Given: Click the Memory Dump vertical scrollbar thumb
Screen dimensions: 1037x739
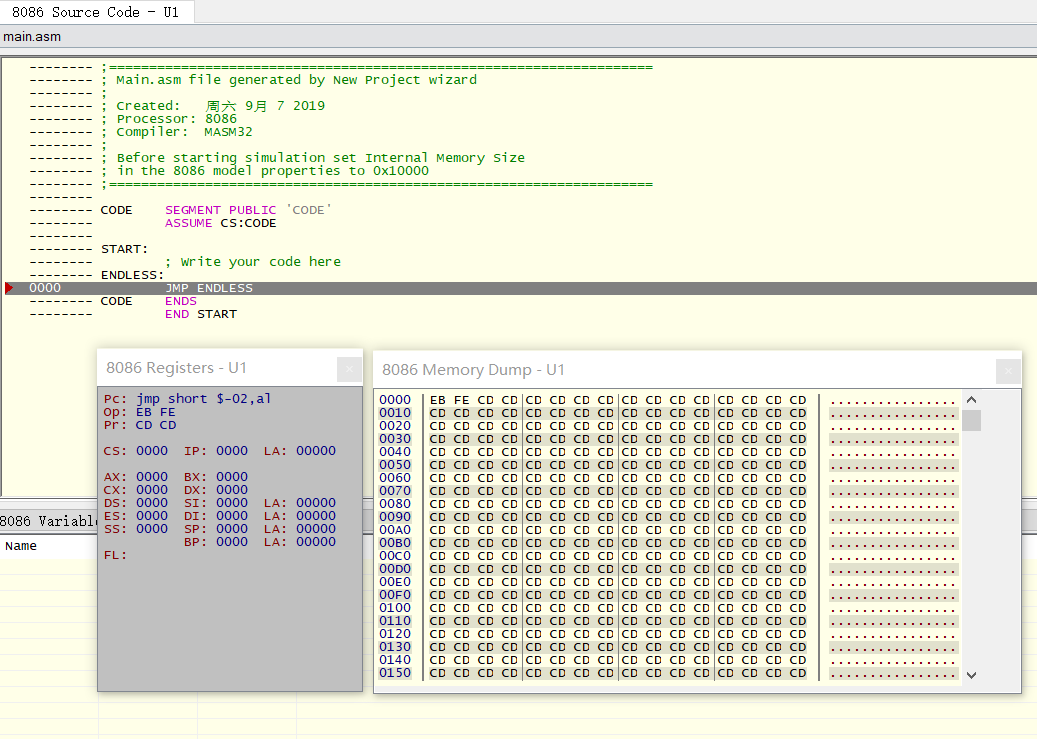Looking at the screenshot, I should click(x=971, y=420).
